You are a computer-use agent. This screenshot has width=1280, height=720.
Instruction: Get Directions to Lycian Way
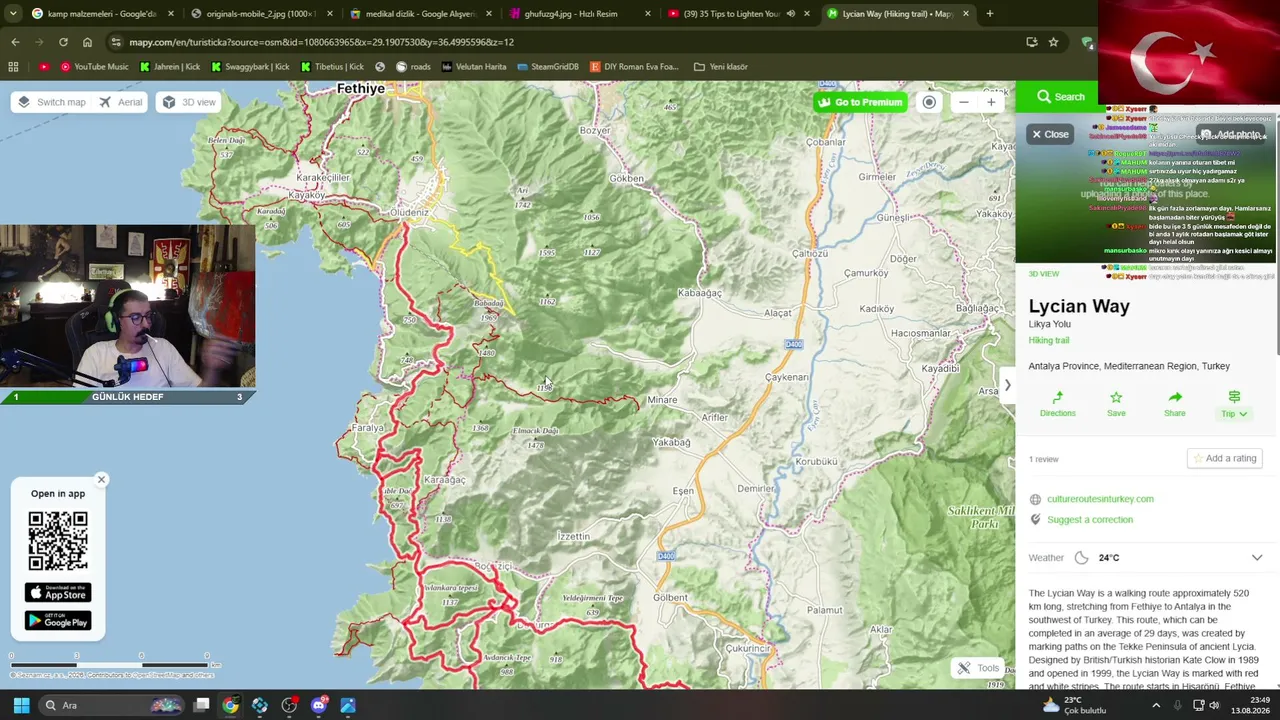pos(1057,404)
